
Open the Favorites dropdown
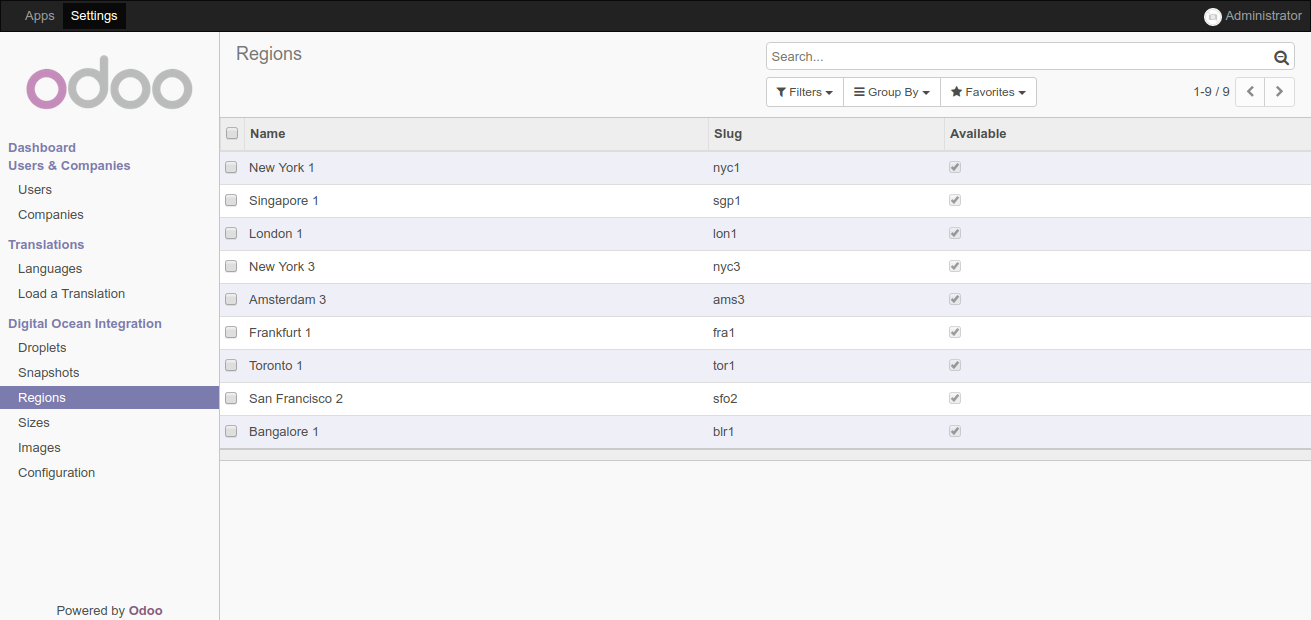[988, 92]
